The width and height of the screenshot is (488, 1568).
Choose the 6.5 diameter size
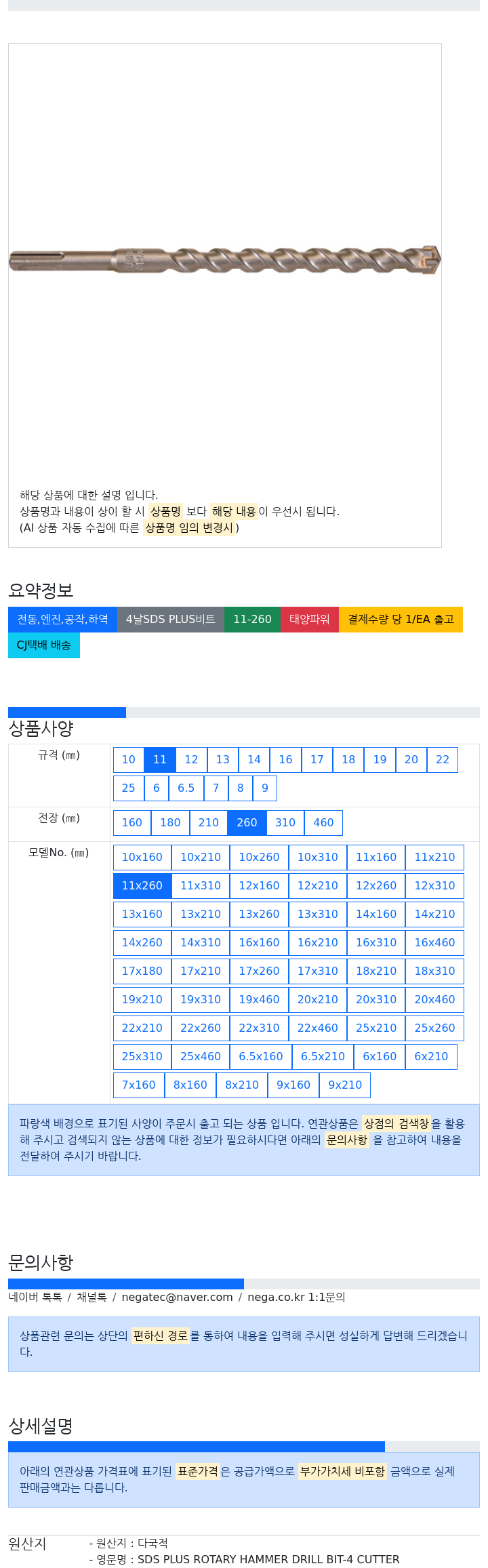click(x=186, y=788)
